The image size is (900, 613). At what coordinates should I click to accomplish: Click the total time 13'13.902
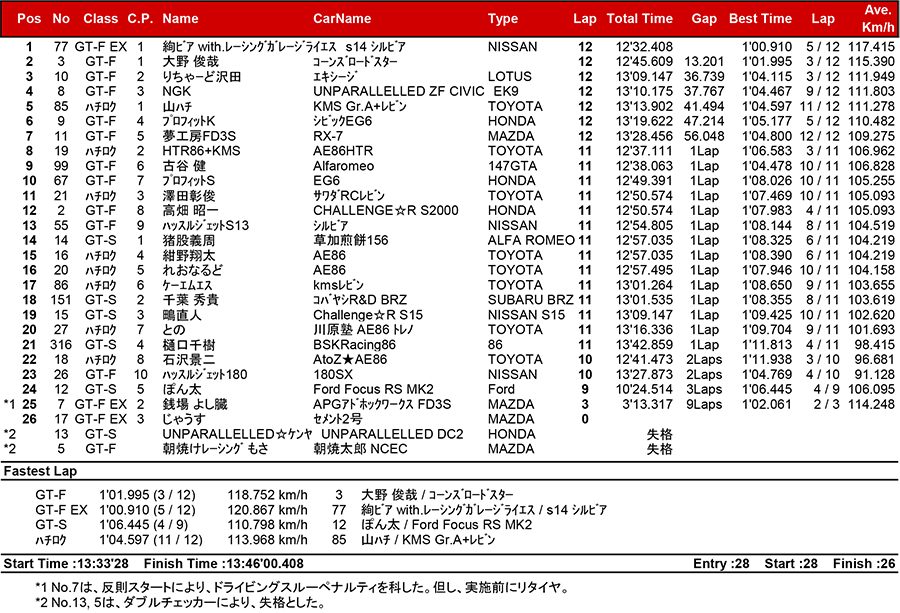tap(644, 106)
